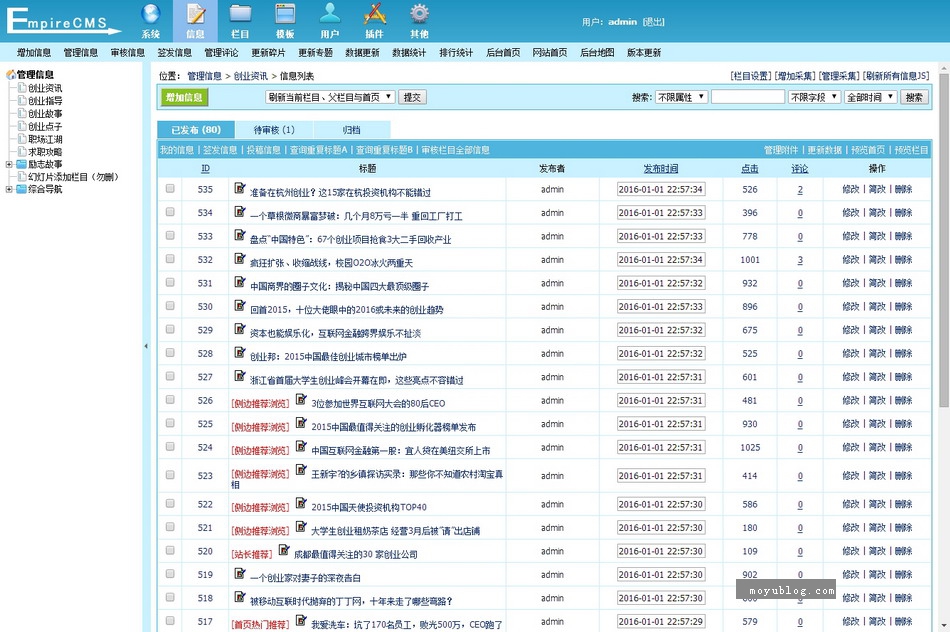
Task: Click the note icon in row 532
Action: pyautogui.click(x=240, y=259)
